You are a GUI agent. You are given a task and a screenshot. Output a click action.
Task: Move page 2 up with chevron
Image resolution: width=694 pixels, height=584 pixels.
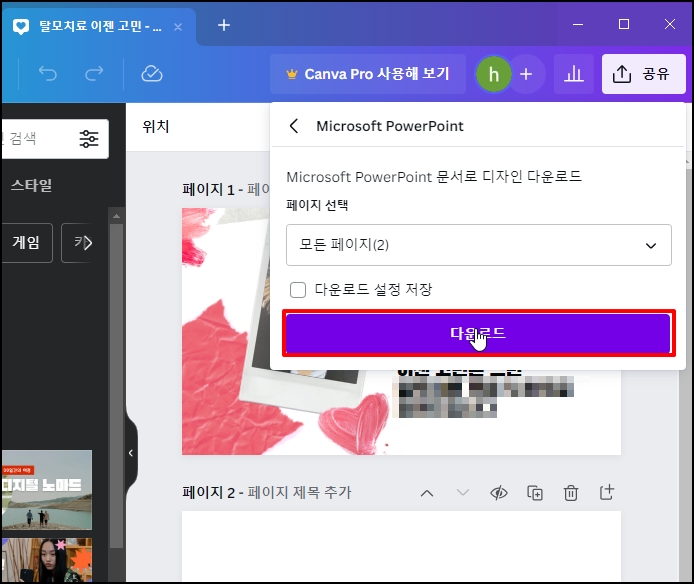click(x=427, y=493)
